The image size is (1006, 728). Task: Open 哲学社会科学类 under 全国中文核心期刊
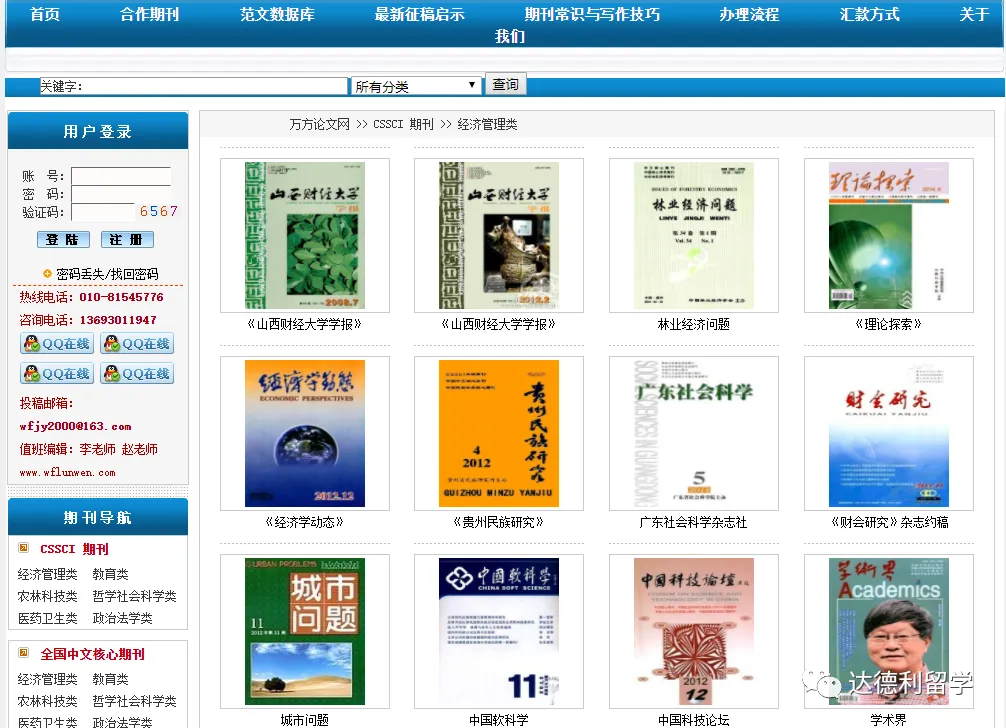click(134, 701)
